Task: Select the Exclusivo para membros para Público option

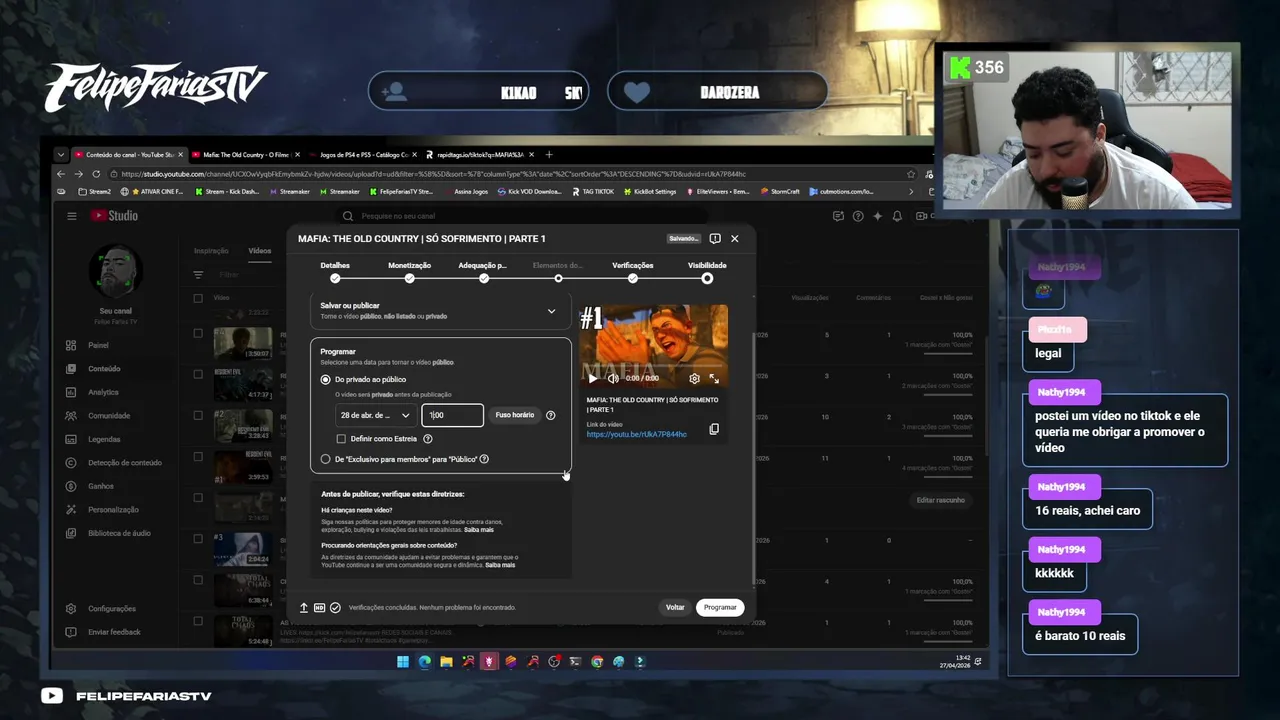Action: tap(325, 459)
